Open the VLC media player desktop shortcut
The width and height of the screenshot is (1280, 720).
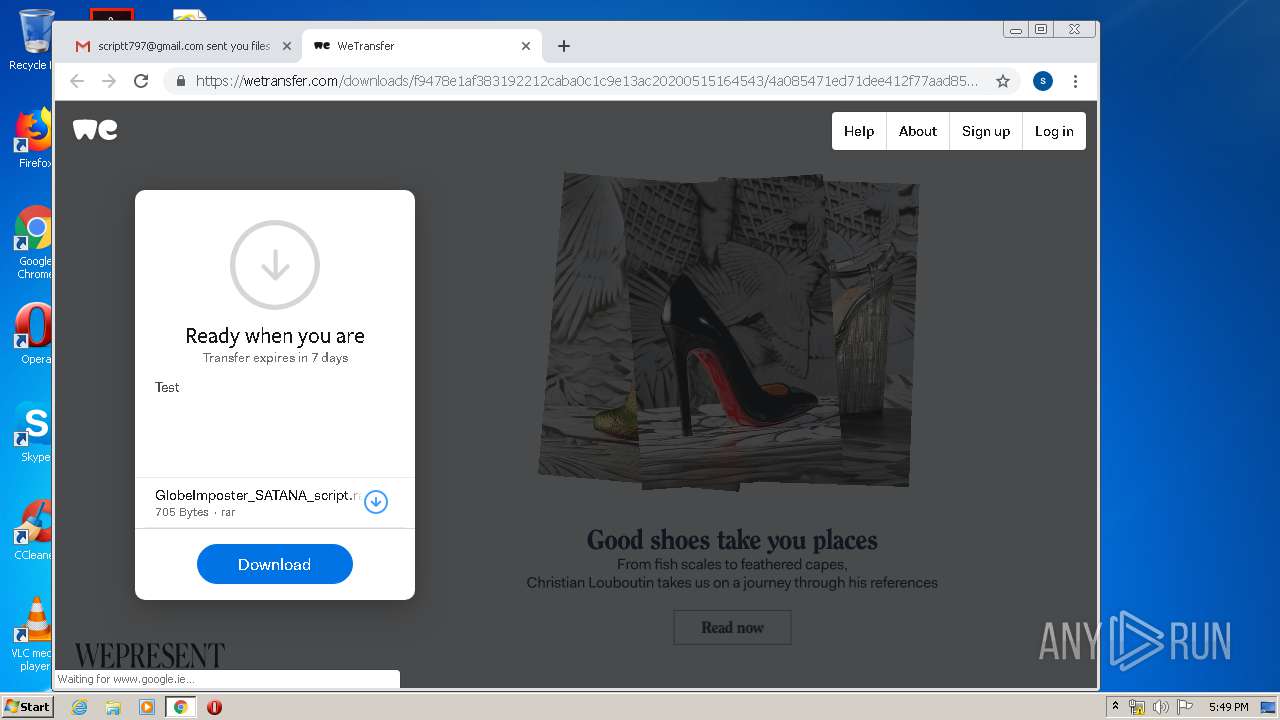tap(34, 634)
